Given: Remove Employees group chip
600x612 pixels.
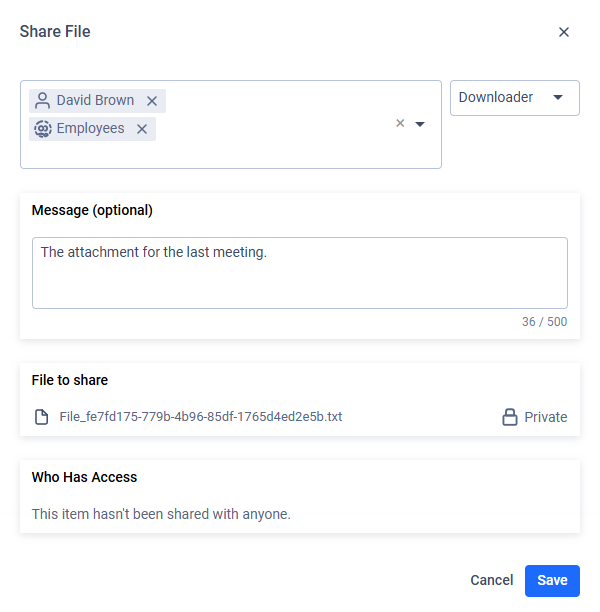Looking at the screenshot, I should pyautogui.click(x=142, y=129).
